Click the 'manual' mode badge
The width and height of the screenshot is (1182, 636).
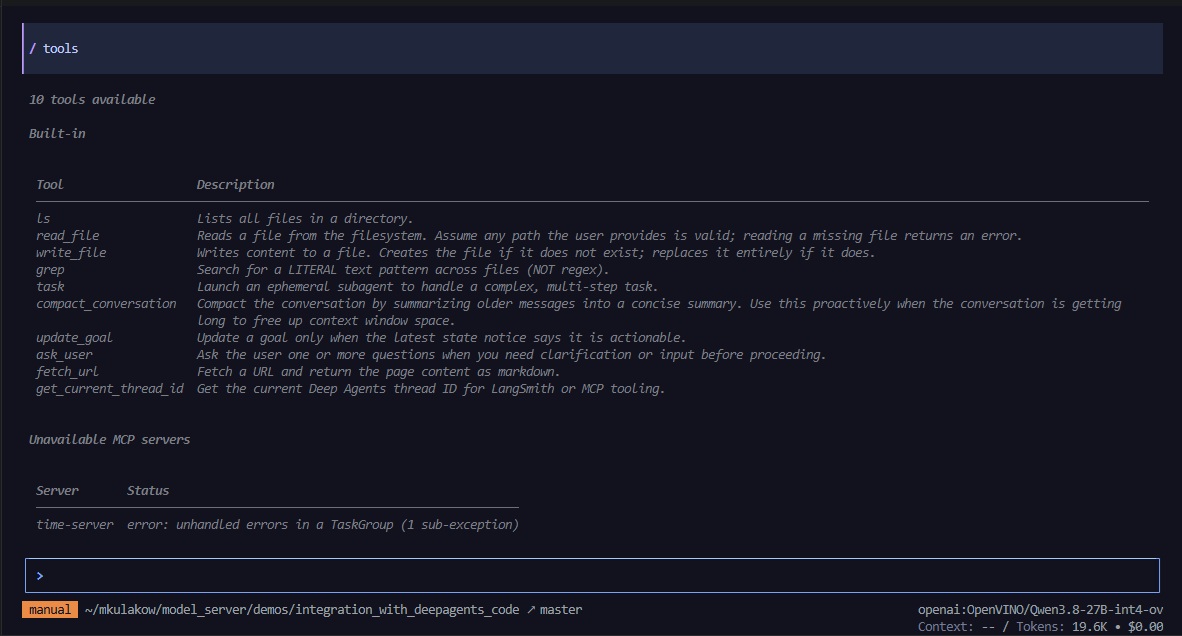pyautogui.click(x=50, y=610)
